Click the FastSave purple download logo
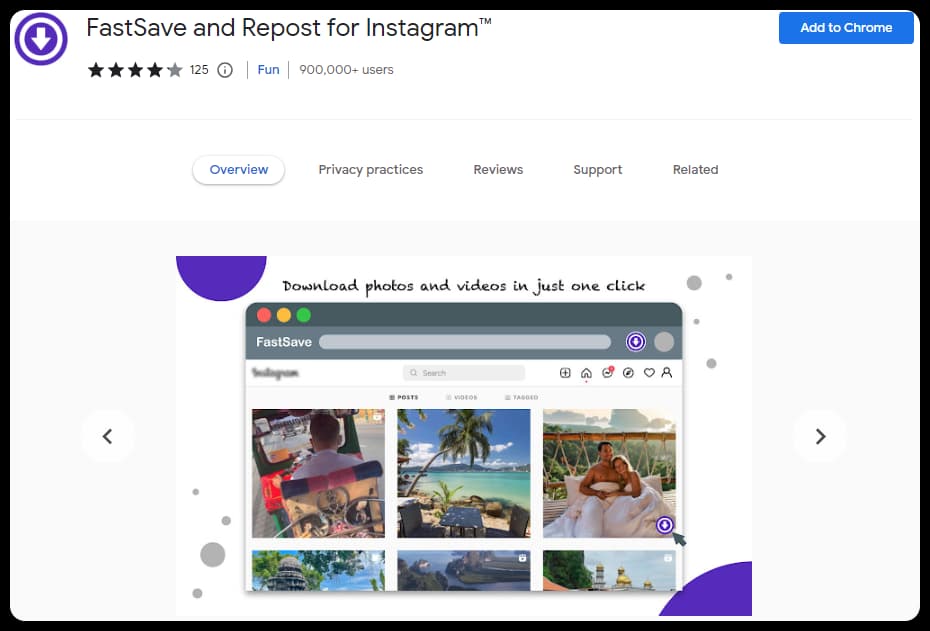The image size is (930, 631). click(41, 39)
